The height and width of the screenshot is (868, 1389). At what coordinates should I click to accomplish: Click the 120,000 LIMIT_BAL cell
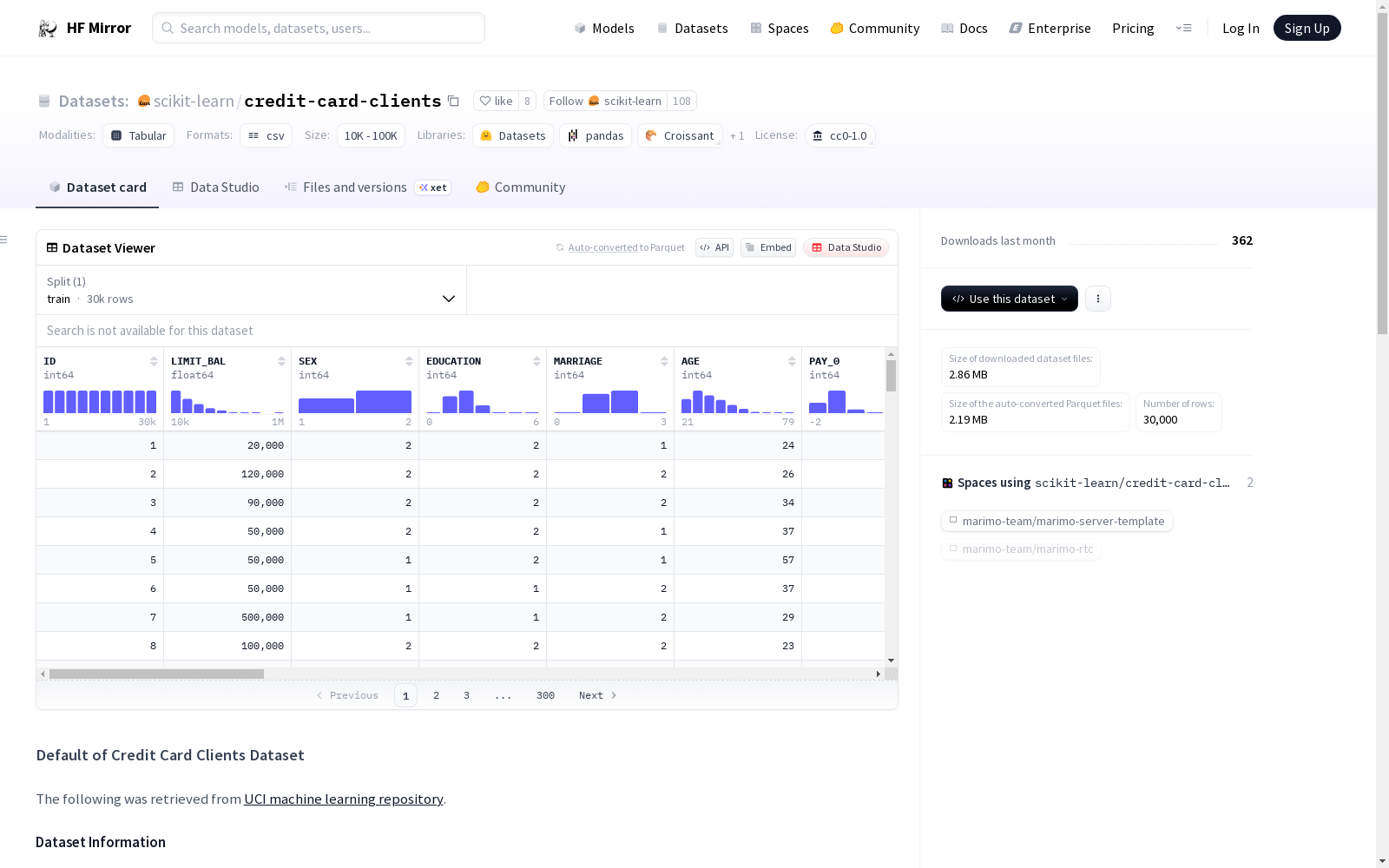tap(227, 474)
